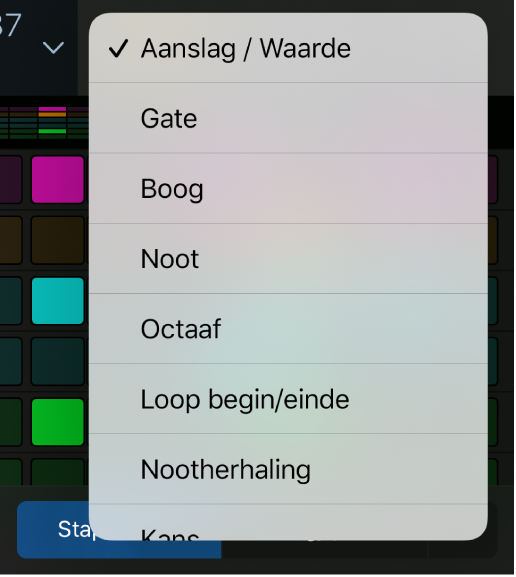
Task: Select Loop begin/einde from the list
Action: [288, 399]
